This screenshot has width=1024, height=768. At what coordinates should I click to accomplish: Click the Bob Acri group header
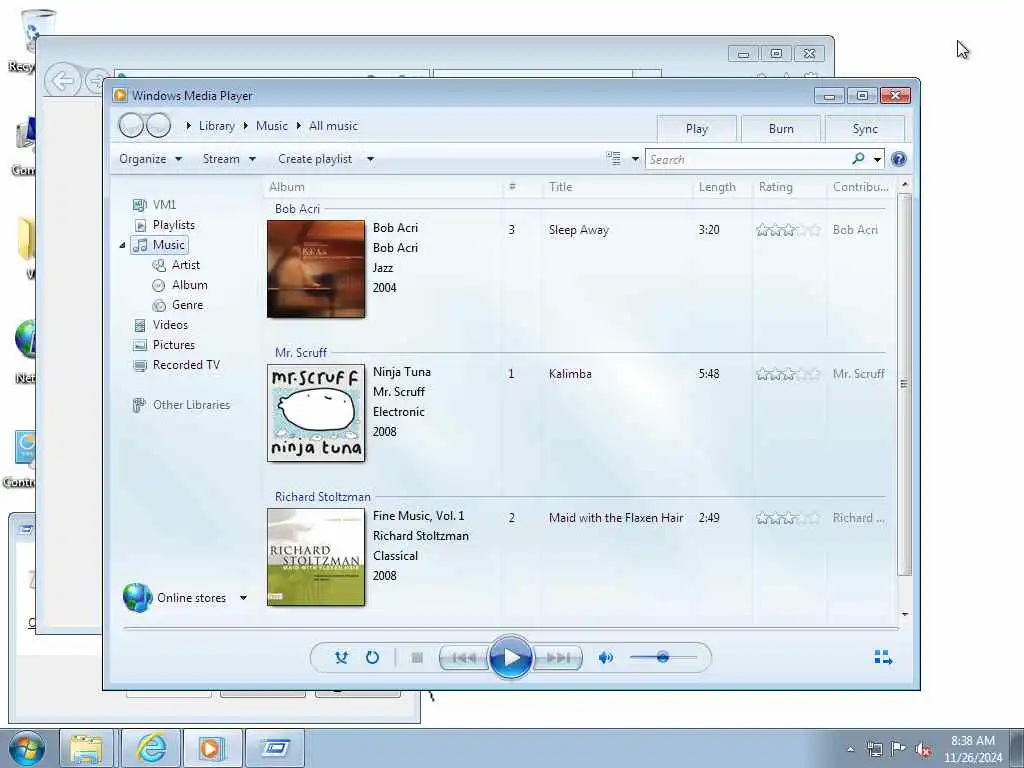[x=297, y=209]
